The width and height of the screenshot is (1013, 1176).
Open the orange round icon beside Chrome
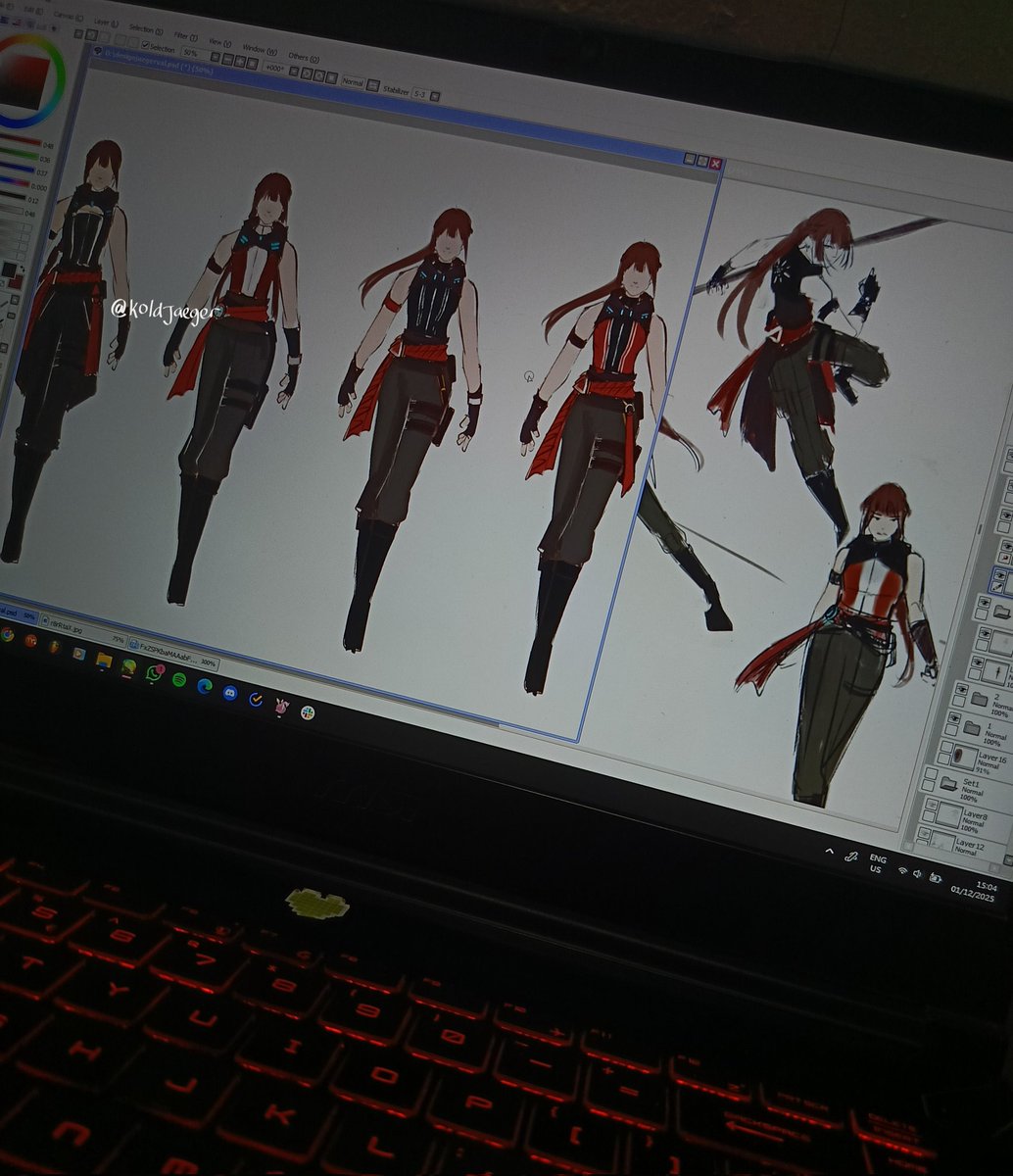point(30,641)
